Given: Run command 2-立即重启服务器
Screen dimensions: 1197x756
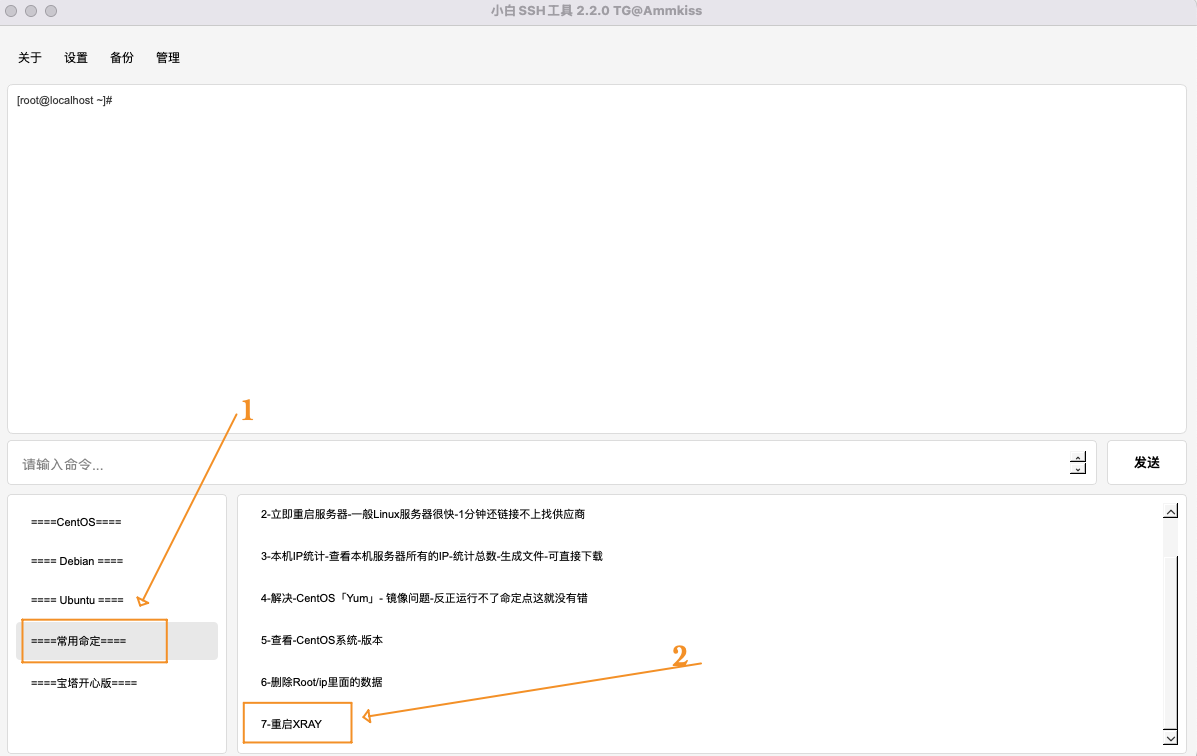Looking at the screenshot, I should pos(422,514).
